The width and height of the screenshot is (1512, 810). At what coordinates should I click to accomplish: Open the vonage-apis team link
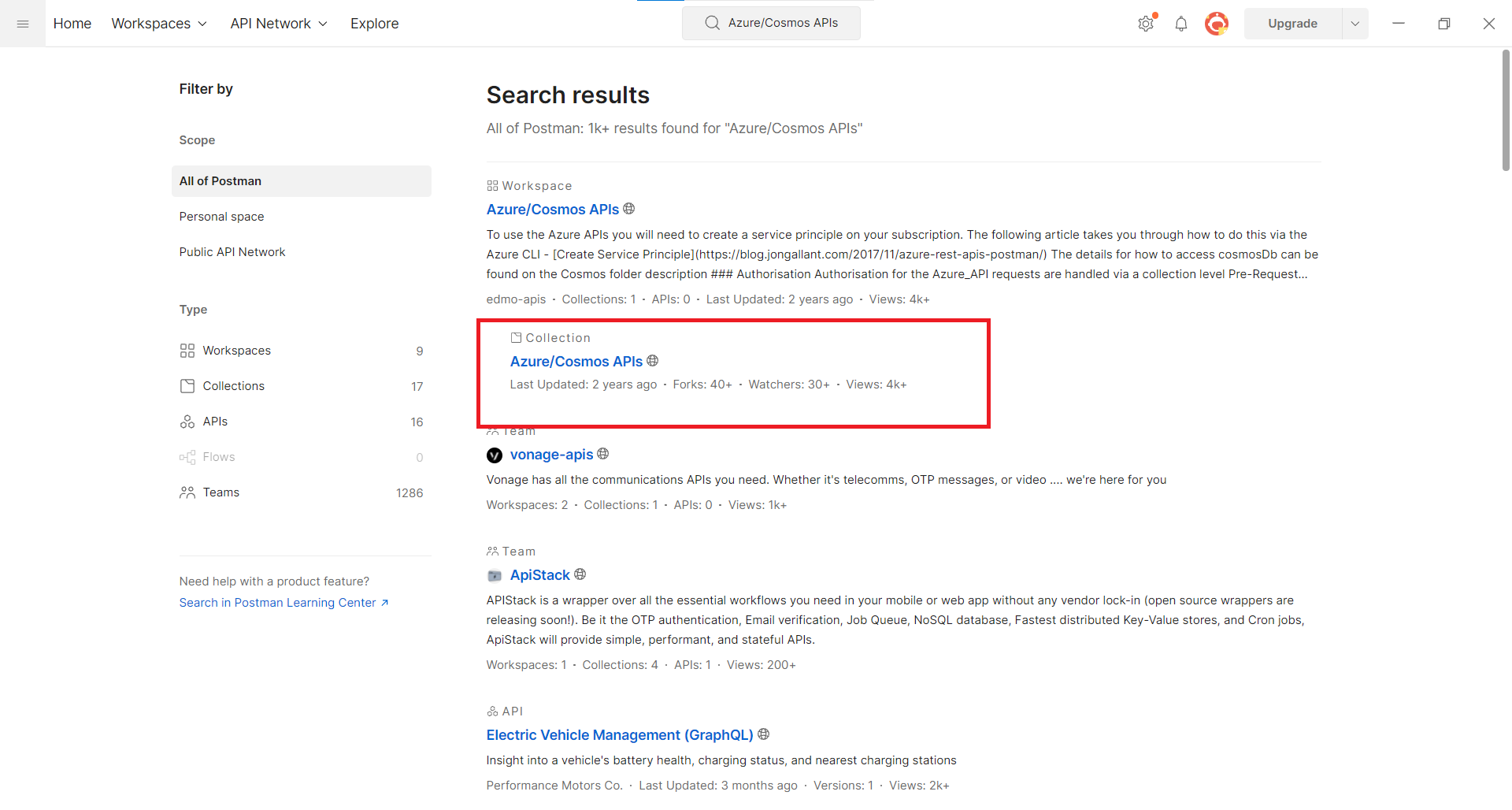pos(552,455)
